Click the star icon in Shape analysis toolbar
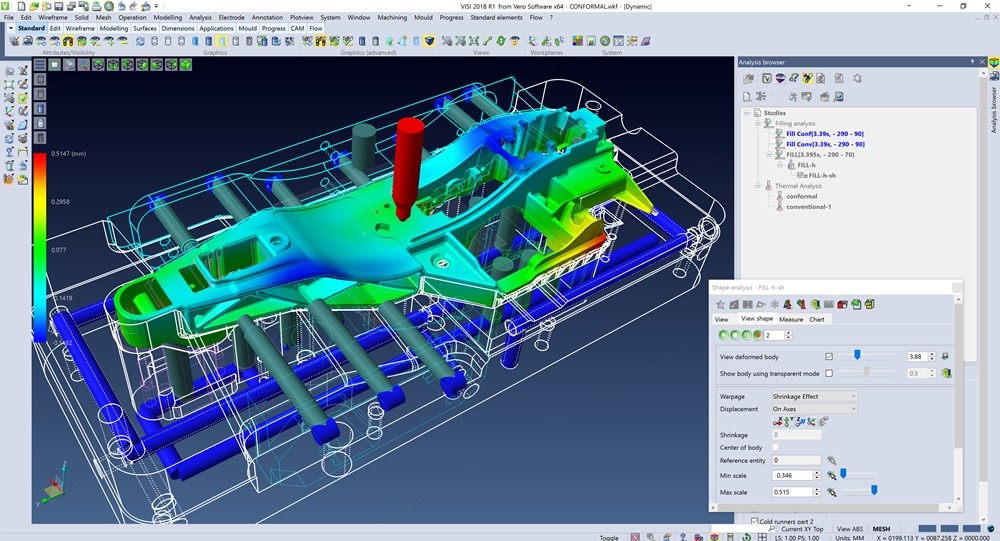This screenshot has width=1000, height=541. click(x=720, y=304)
